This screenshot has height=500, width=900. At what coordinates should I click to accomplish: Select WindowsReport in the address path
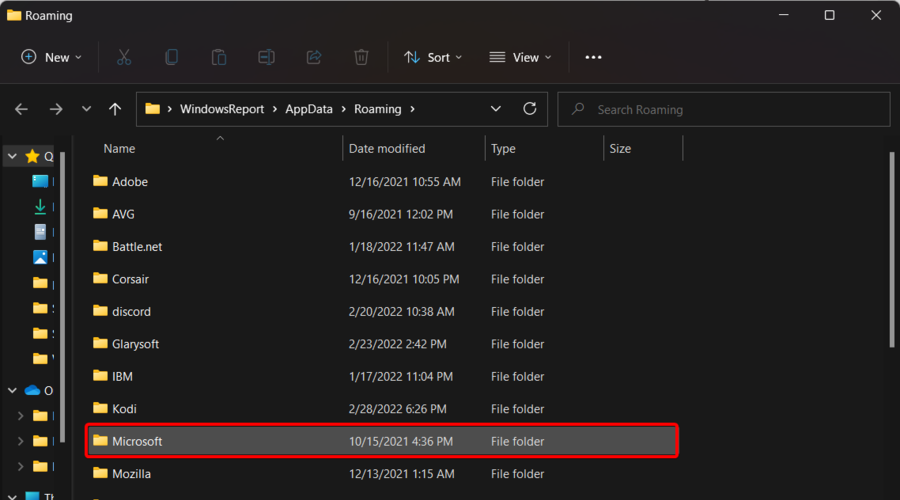pos(222,109)
